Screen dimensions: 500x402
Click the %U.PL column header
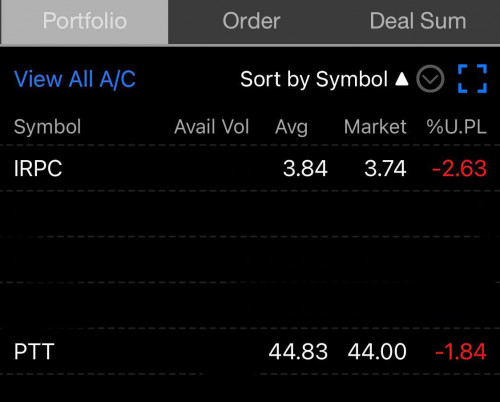coord(456,127)
